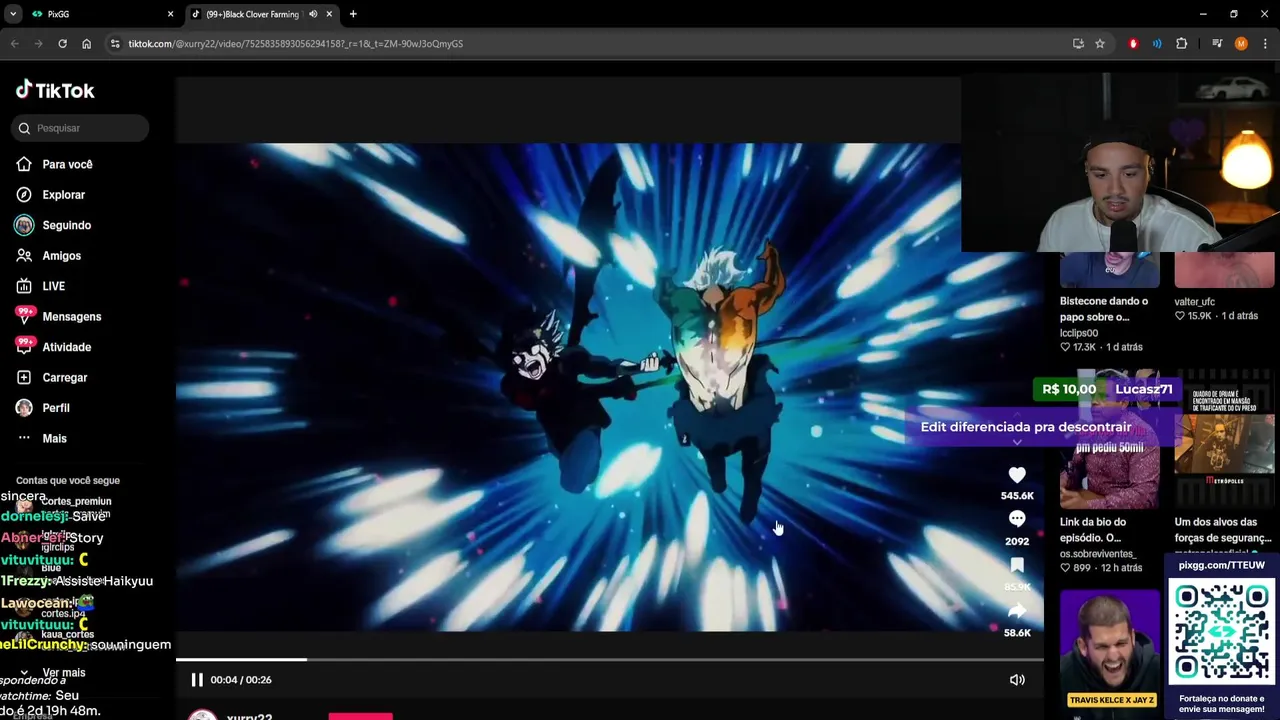Open the blue sound extension icon
Image resolution: width=1280 pixels, height=720 pixels.
[1157, 44]
